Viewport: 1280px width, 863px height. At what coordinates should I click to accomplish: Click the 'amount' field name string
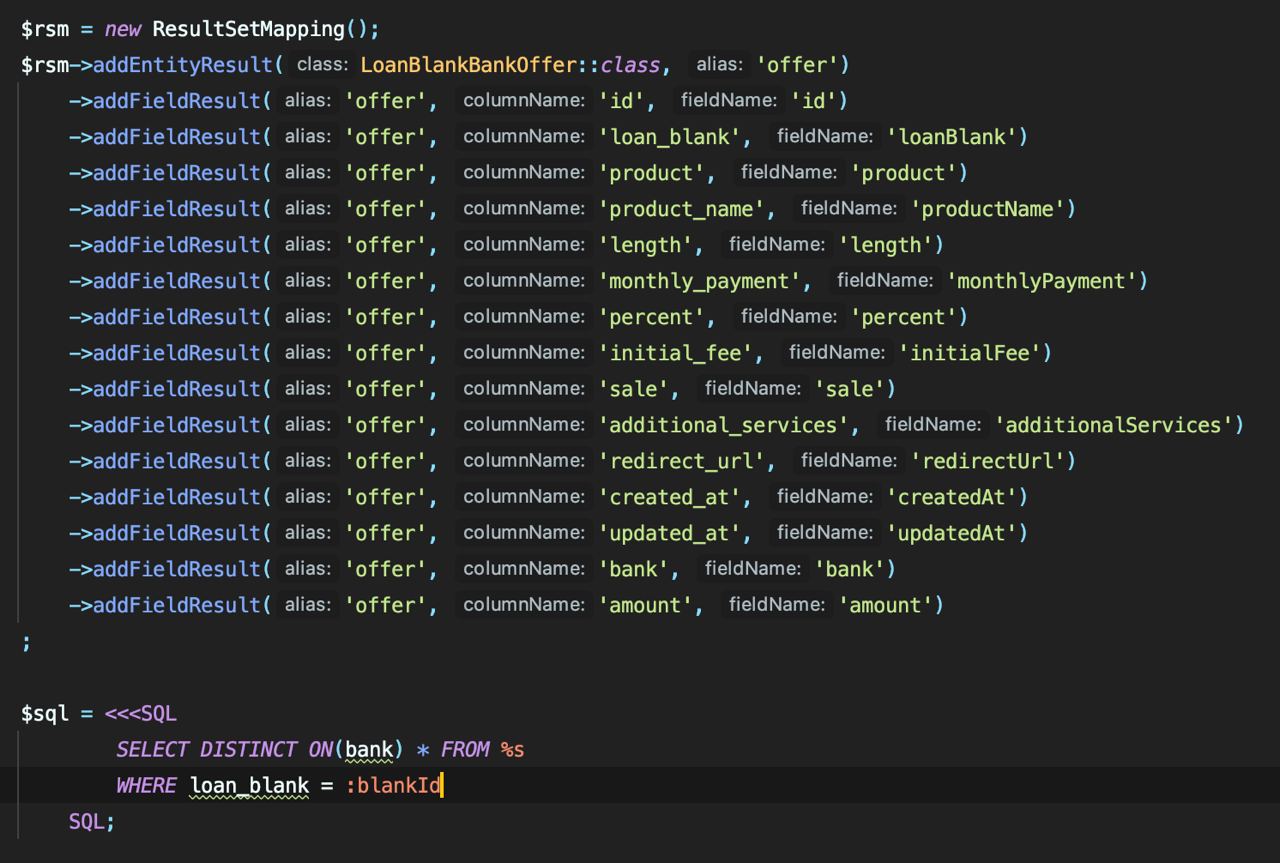(886, 605)
